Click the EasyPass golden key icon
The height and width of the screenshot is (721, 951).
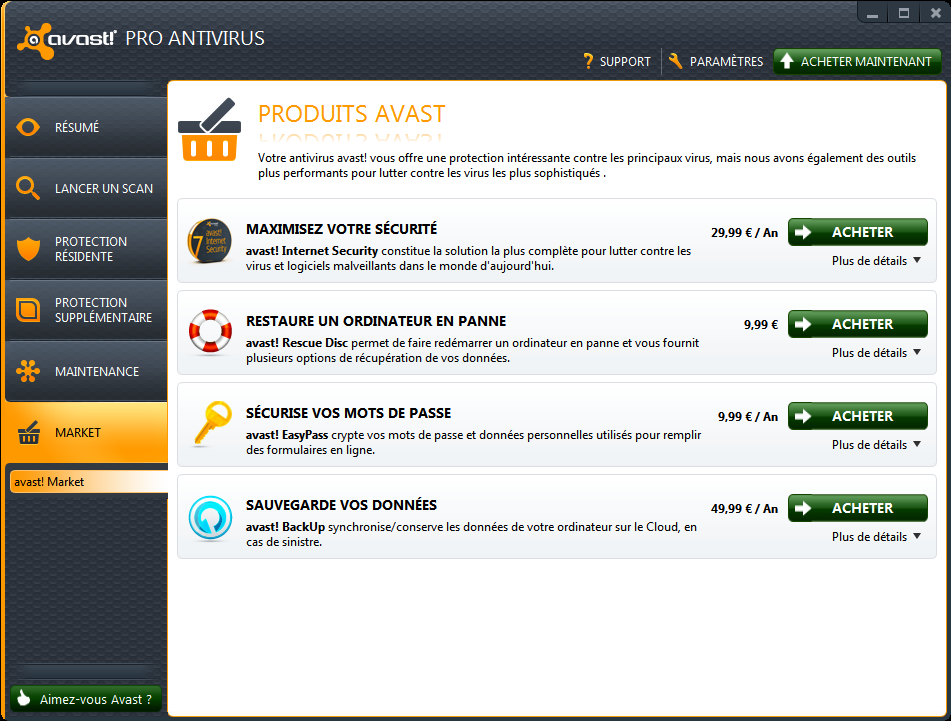point(213,423)
